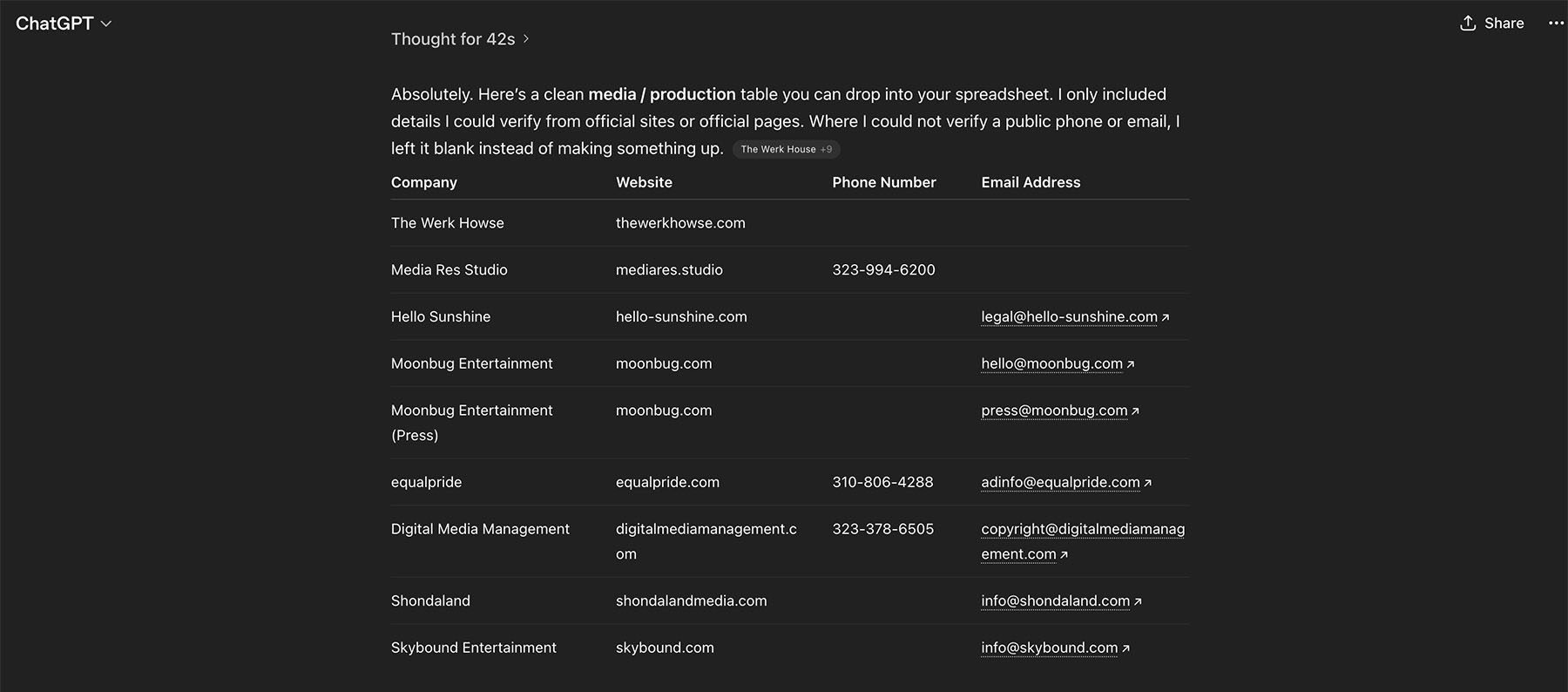Open hello@moonbug.com email link
The height and width of the screenshot is (692, 1568).
[x=1051, y=363]
